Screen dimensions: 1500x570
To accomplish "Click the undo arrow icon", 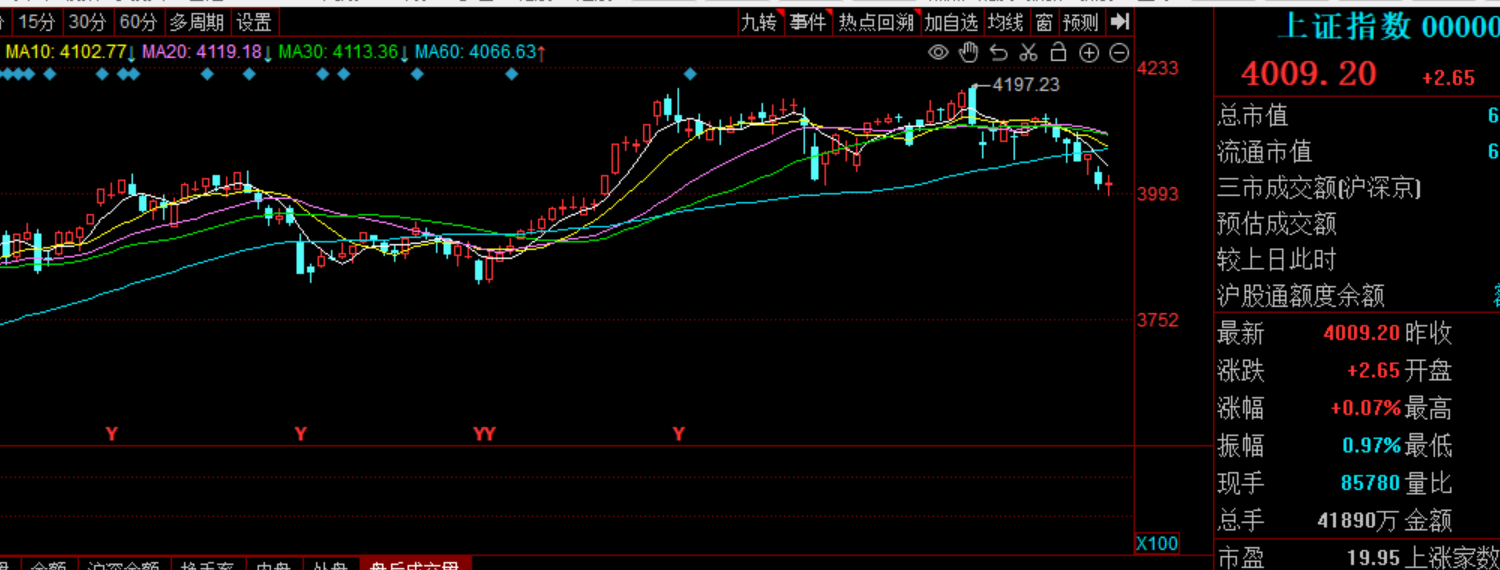I will pyautogui.click(x=998, y=53).
